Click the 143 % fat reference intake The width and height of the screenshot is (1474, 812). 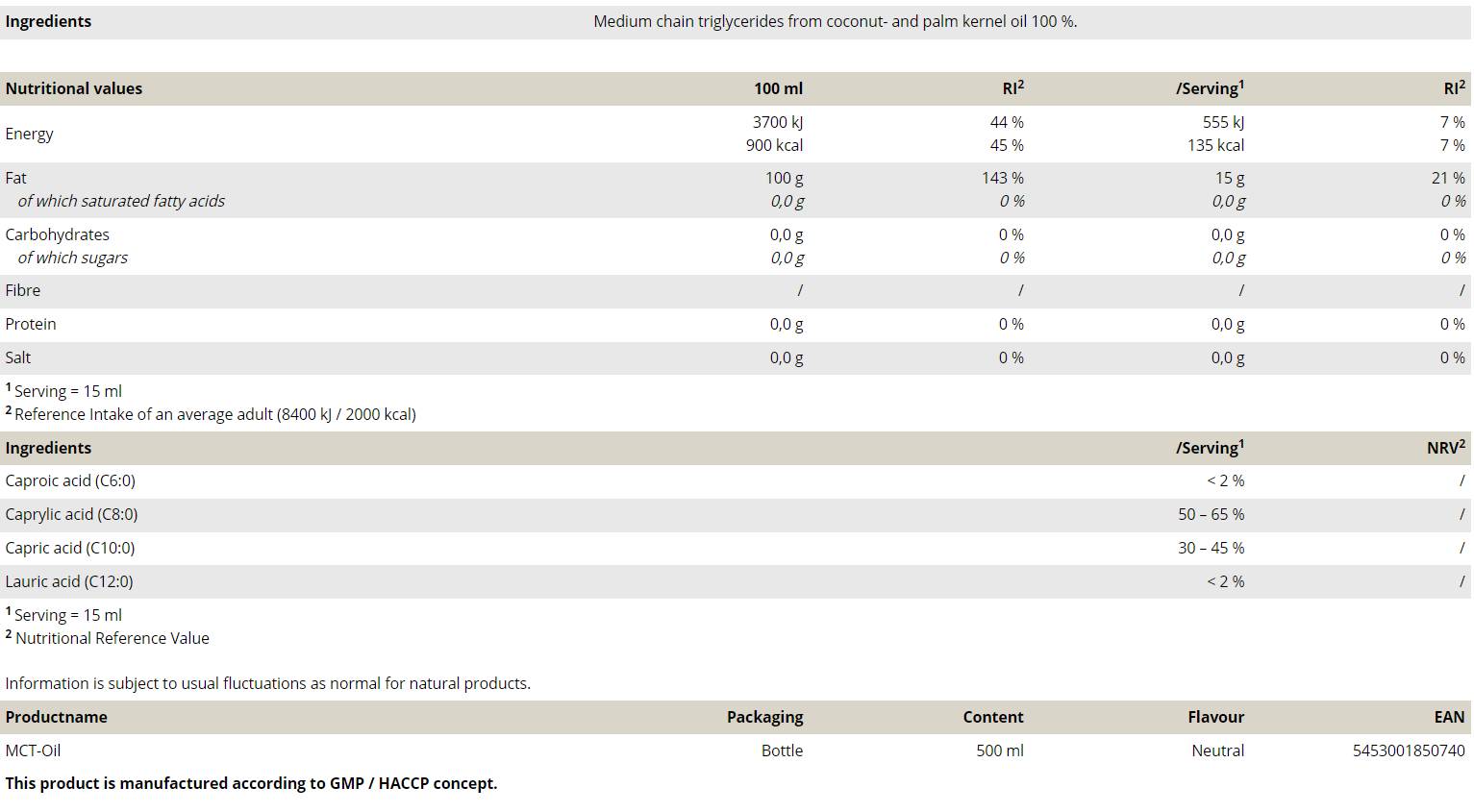1003,178
